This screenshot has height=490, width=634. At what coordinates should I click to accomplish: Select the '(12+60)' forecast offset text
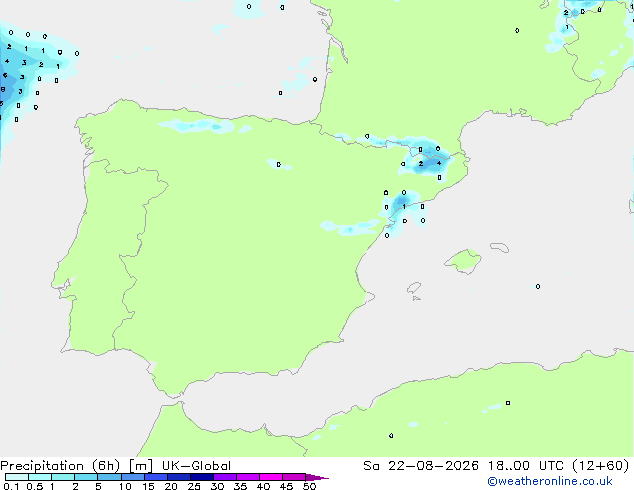[601, 466]
